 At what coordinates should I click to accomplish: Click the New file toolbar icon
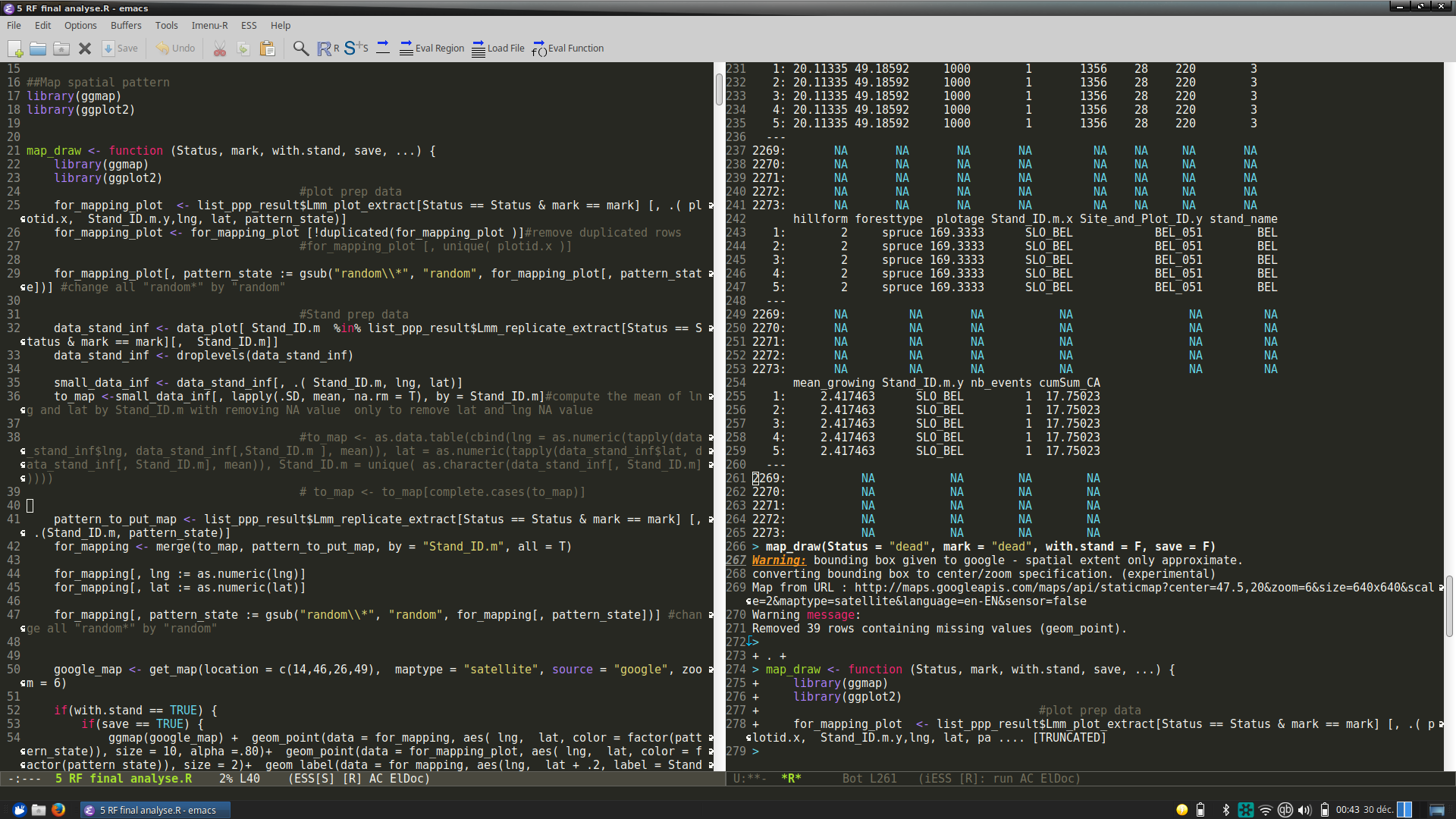click(x=15, y=49)
